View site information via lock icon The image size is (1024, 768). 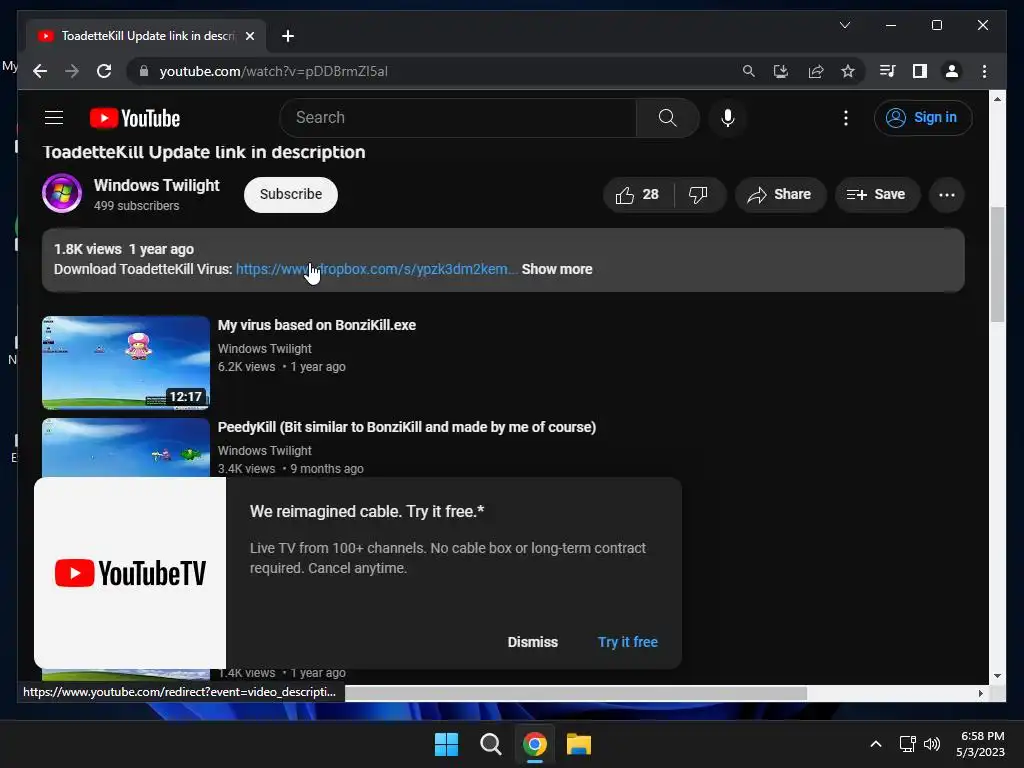(x=144, y=71)
